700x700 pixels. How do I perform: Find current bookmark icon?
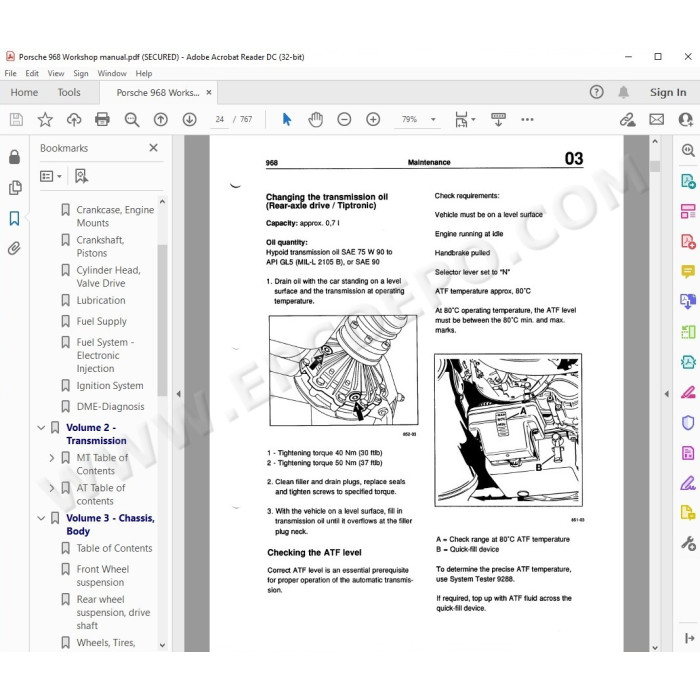click(x=81, y=176)
